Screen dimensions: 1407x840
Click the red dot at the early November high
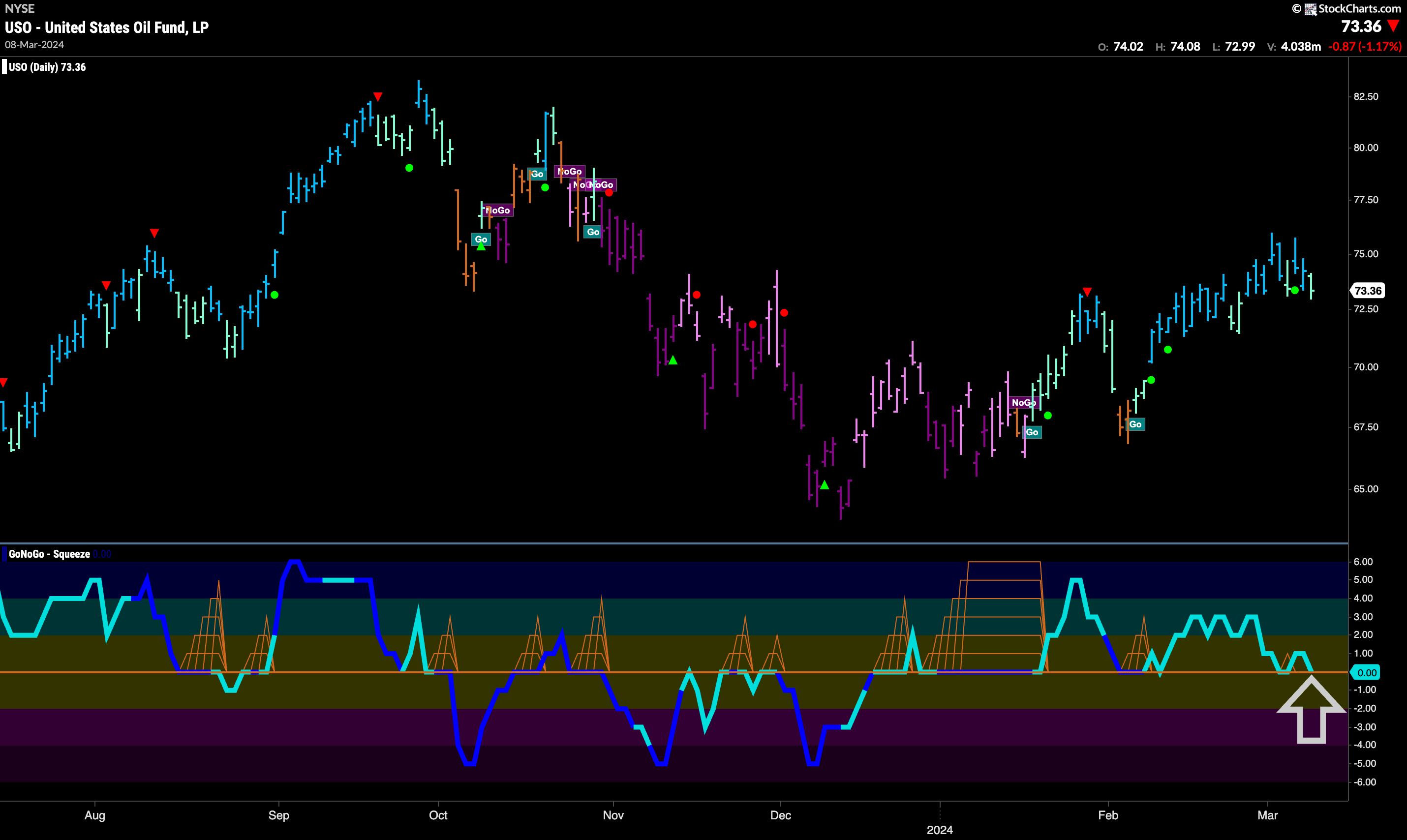click(697, 295)
